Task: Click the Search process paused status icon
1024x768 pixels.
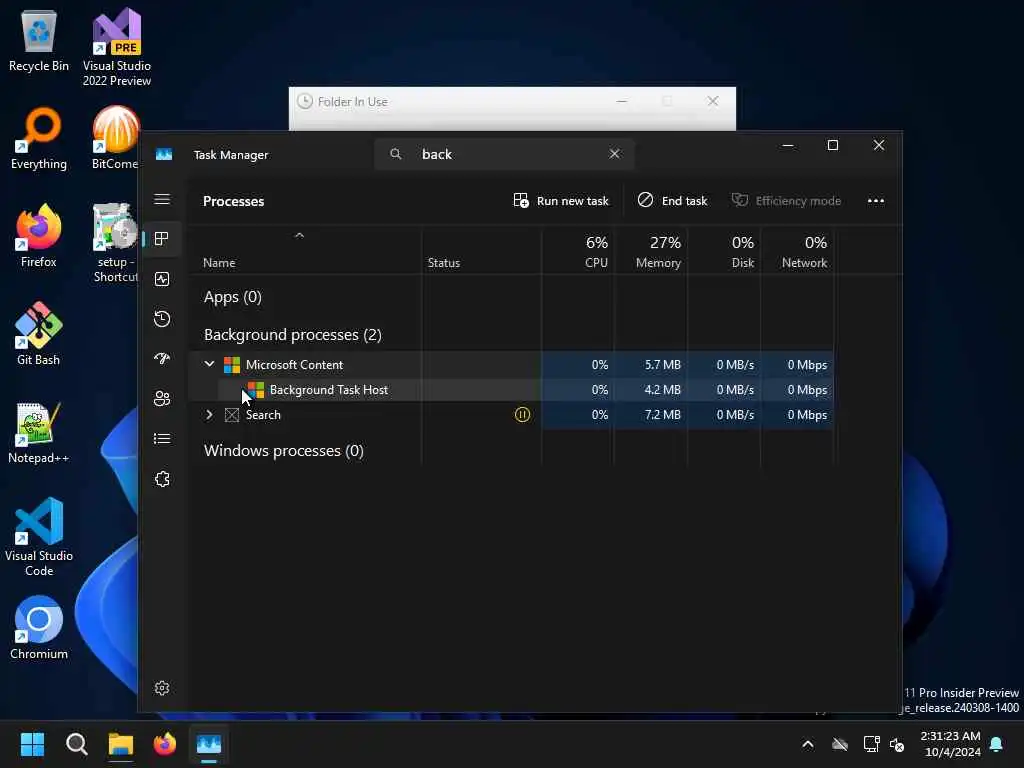Action: click(522, 415)
